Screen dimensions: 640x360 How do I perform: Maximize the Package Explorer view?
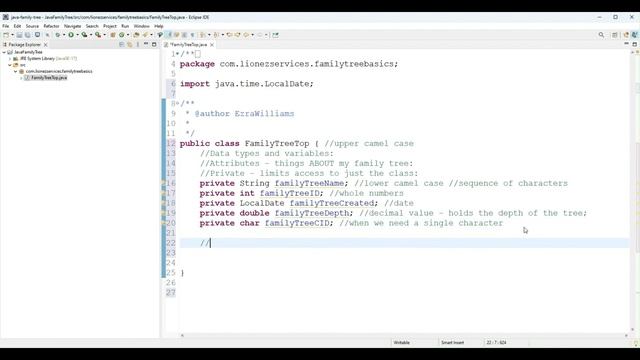[154, 44]
